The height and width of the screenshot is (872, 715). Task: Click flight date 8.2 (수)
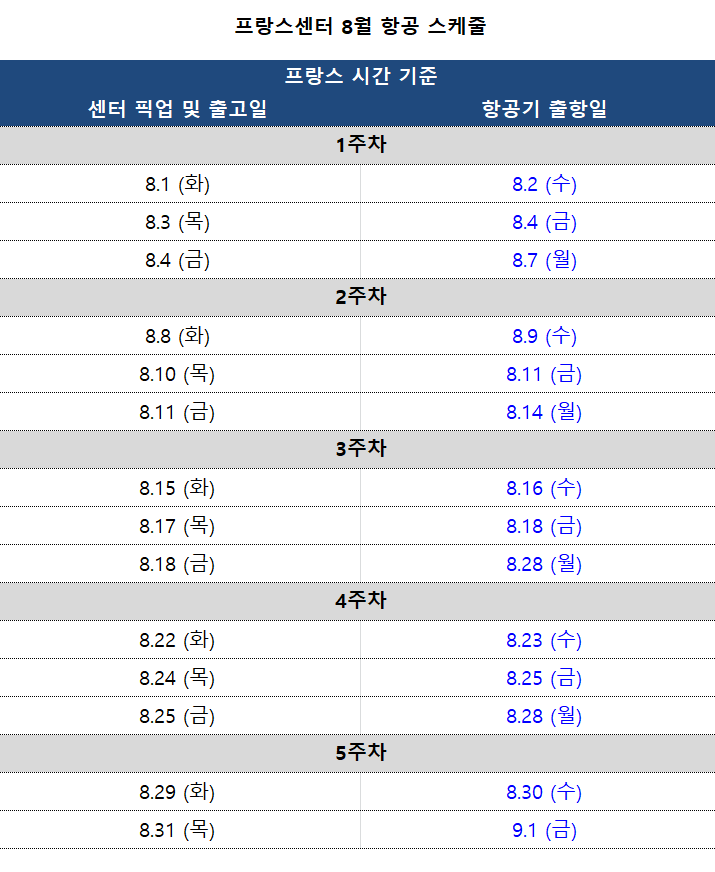544,184
